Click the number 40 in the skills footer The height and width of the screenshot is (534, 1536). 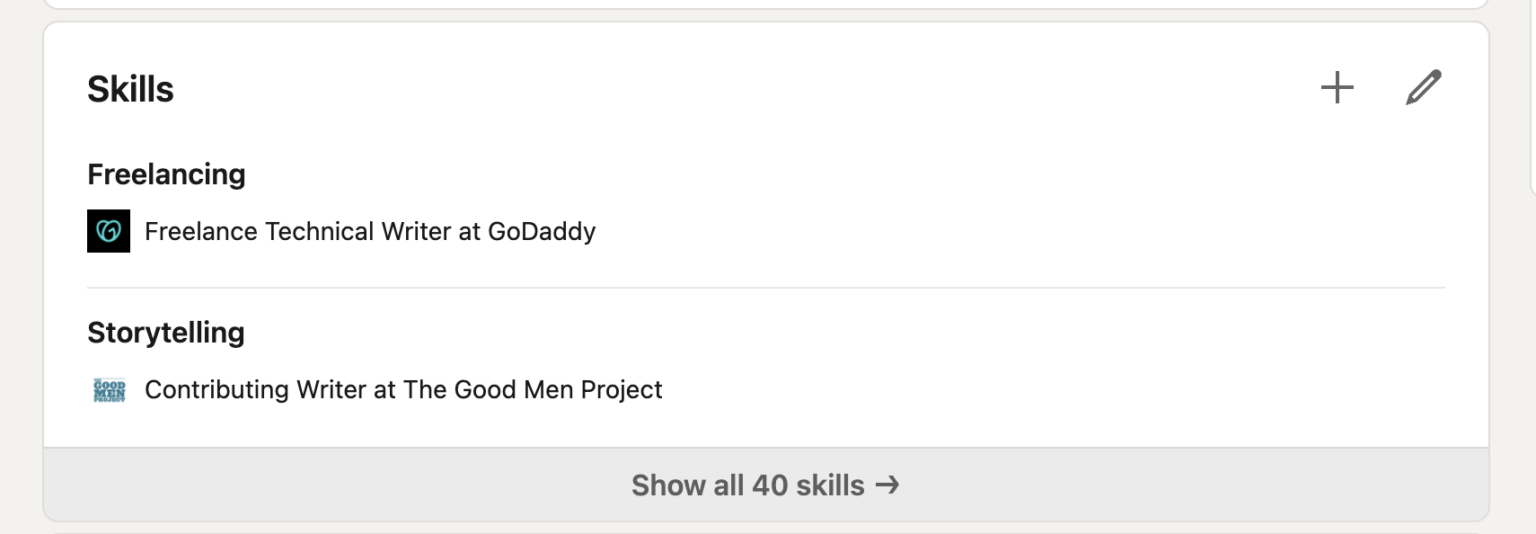coord(769,485)
